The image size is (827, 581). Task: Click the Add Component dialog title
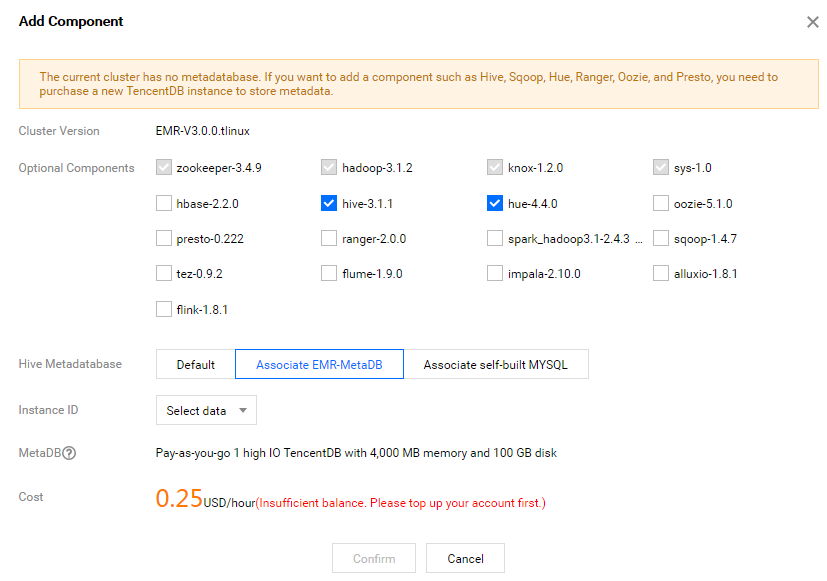coord(71,21)
